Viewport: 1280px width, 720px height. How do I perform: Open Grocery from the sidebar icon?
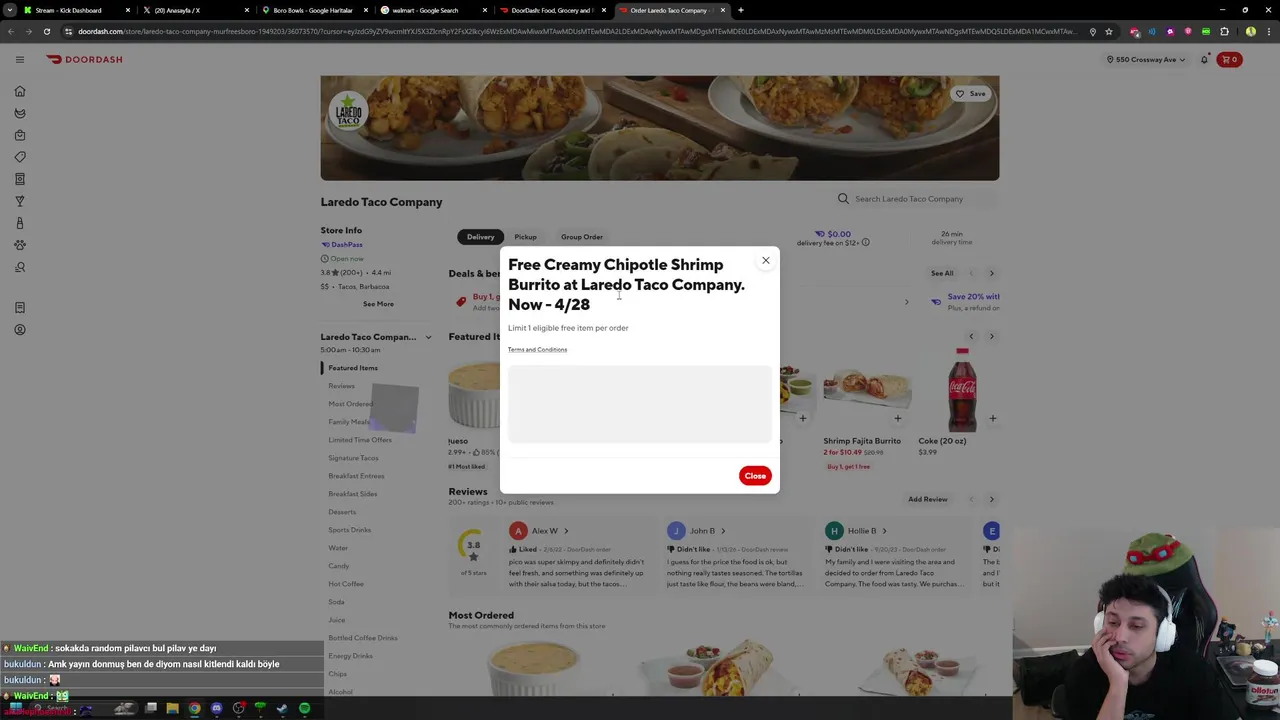tap(20, 113)
